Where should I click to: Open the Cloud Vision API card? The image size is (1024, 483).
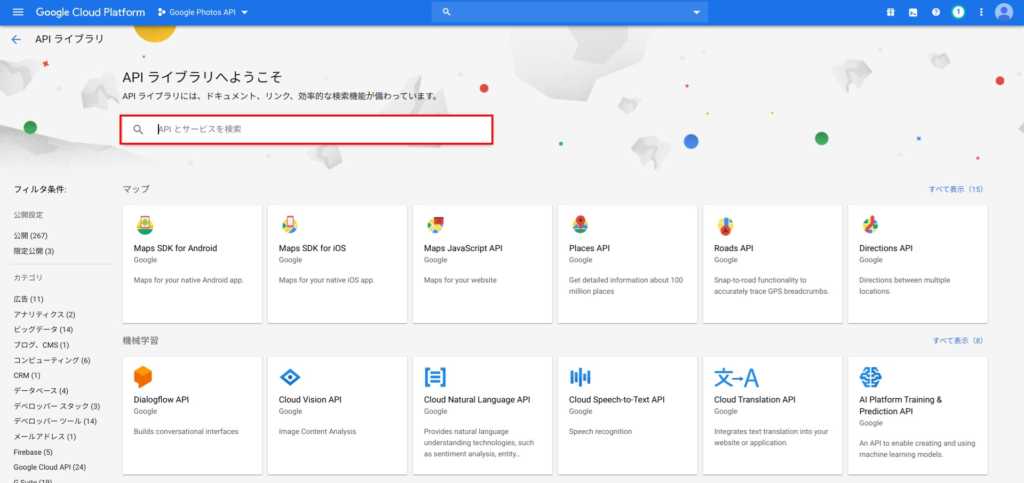pos(337,414)
